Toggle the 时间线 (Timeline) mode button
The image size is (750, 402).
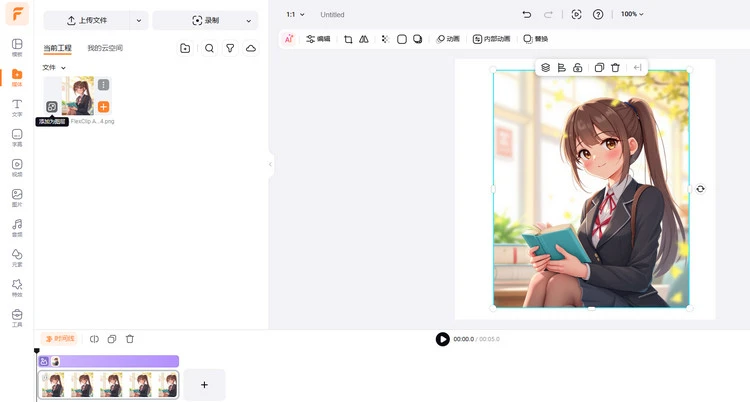(59, 339)
